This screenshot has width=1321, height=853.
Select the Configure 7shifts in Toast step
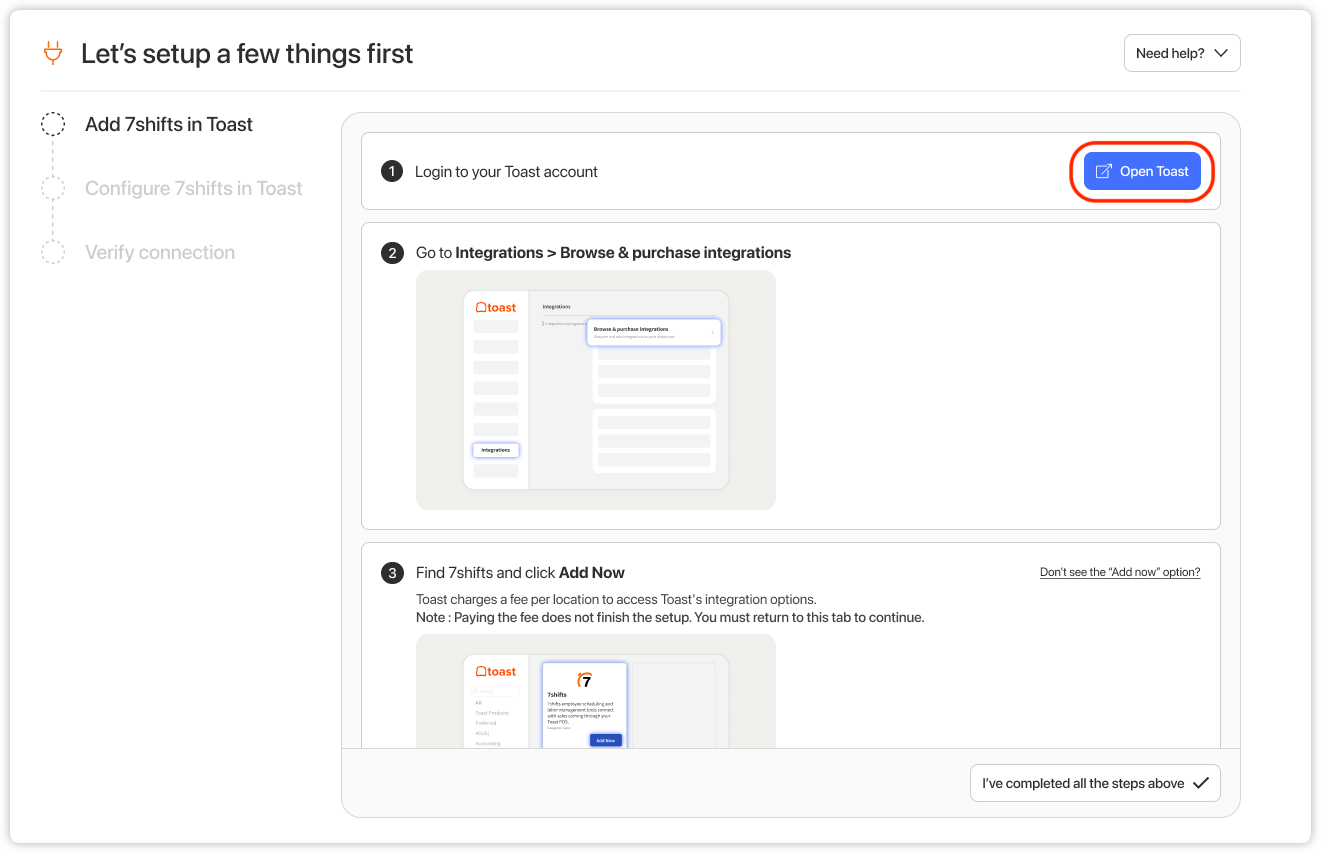point(193,189)
